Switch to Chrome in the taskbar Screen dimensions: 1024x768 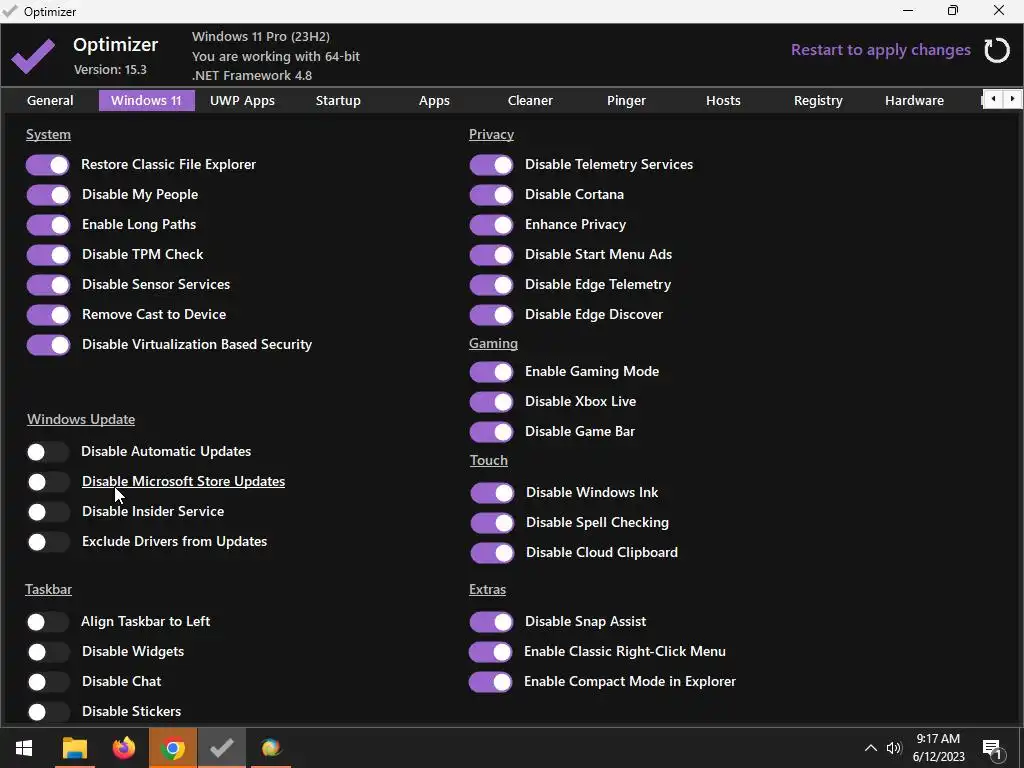point(172,748)
